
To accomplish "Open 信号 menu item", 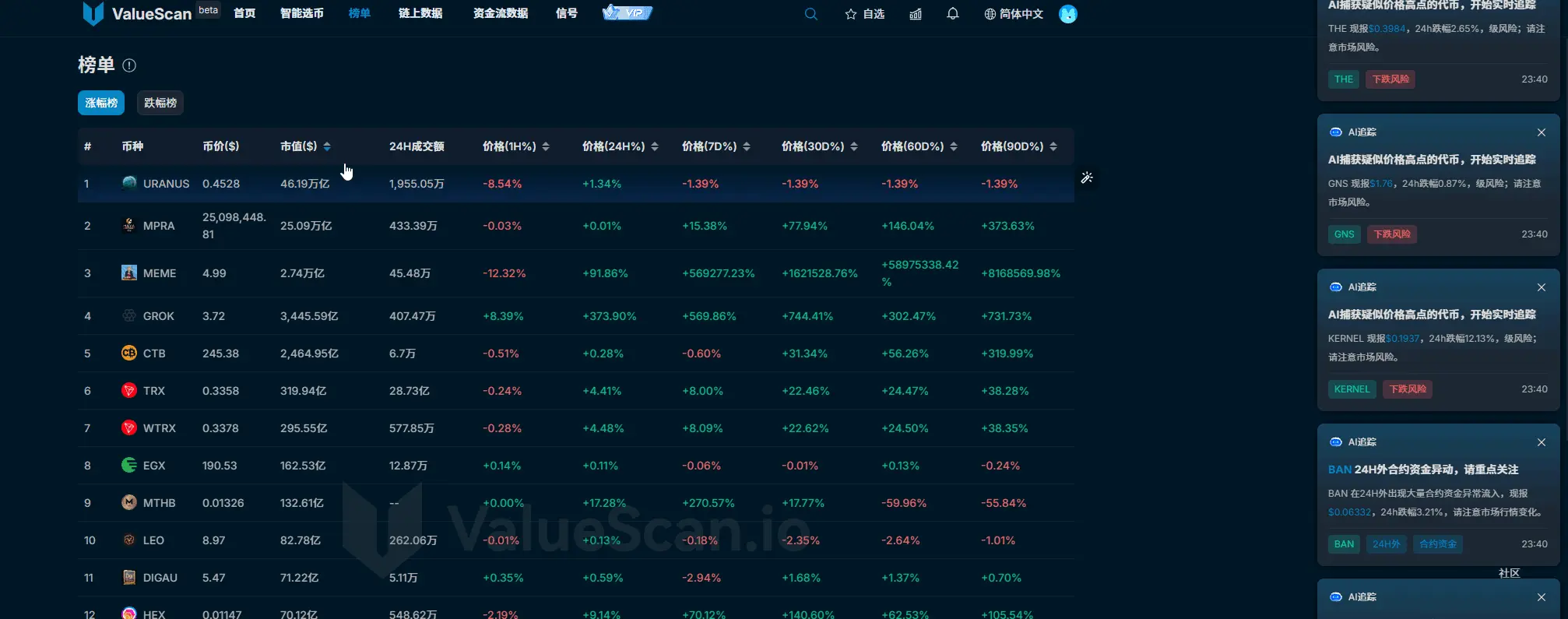I will click(x=567, y=13).
